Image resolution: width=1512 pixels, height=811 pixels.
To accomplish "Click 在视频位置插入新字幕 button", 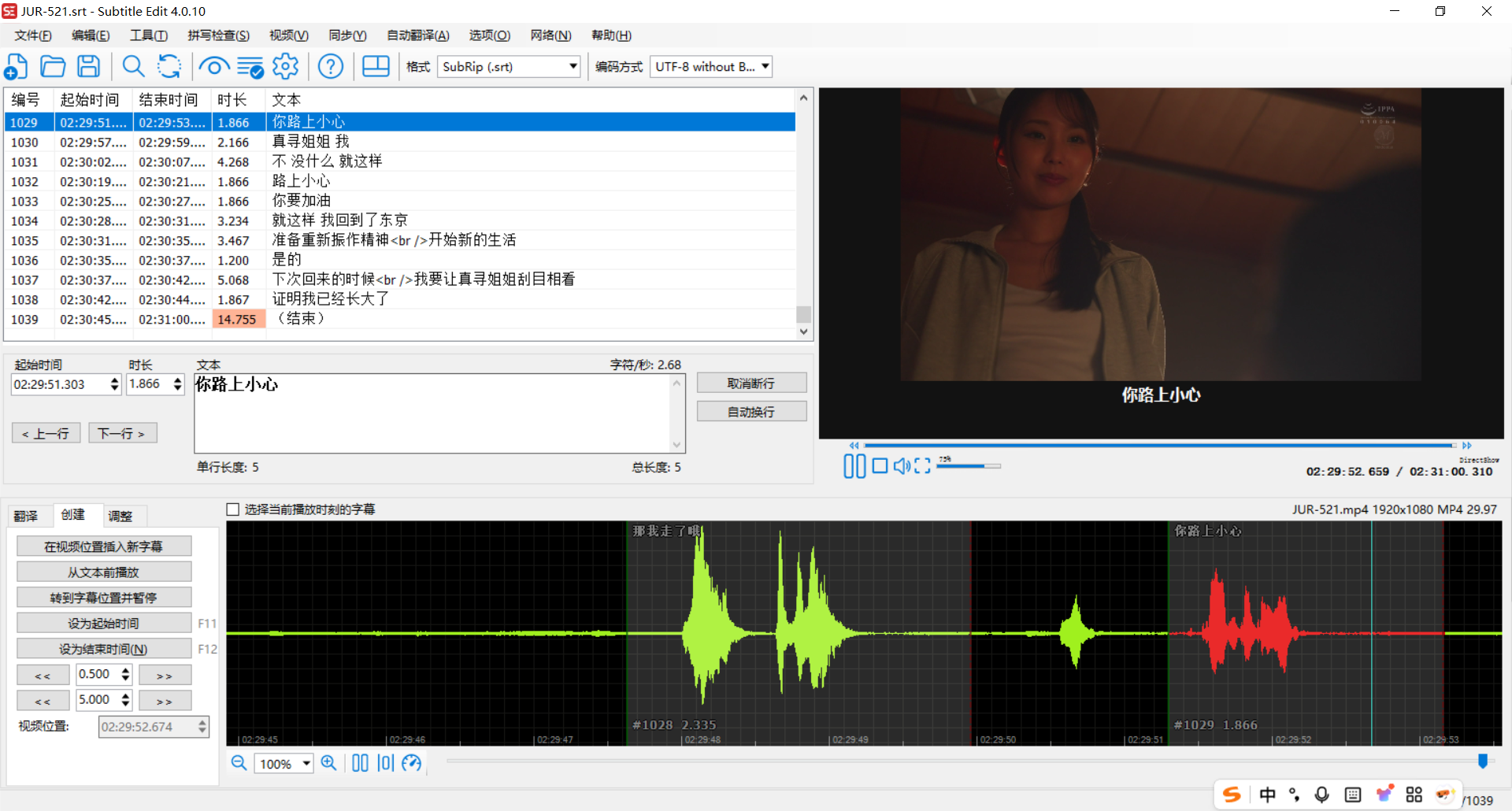I will point(104,546).
